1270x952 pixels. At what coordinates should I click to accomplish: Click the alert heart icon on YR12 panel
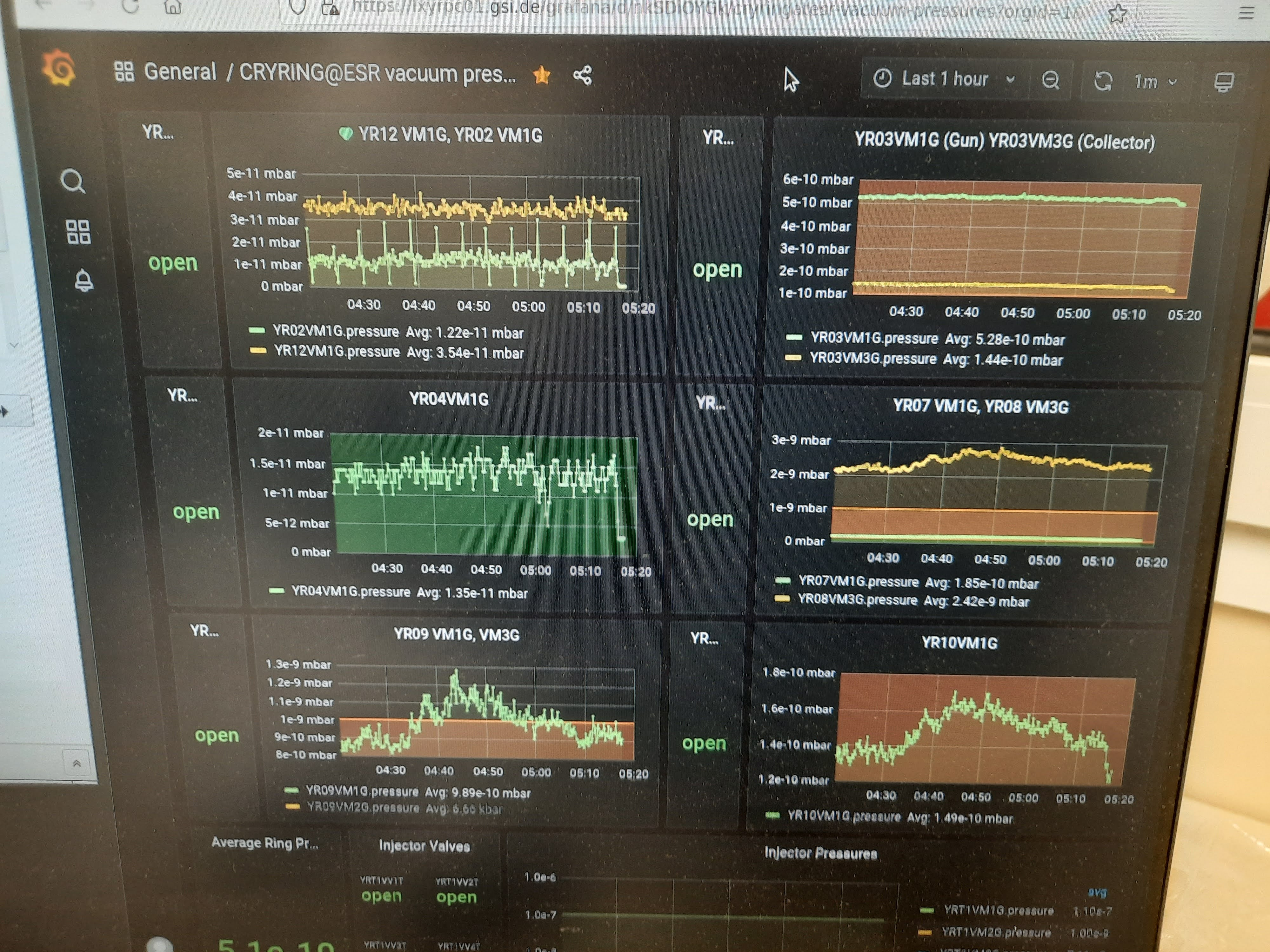click(346, 134)
